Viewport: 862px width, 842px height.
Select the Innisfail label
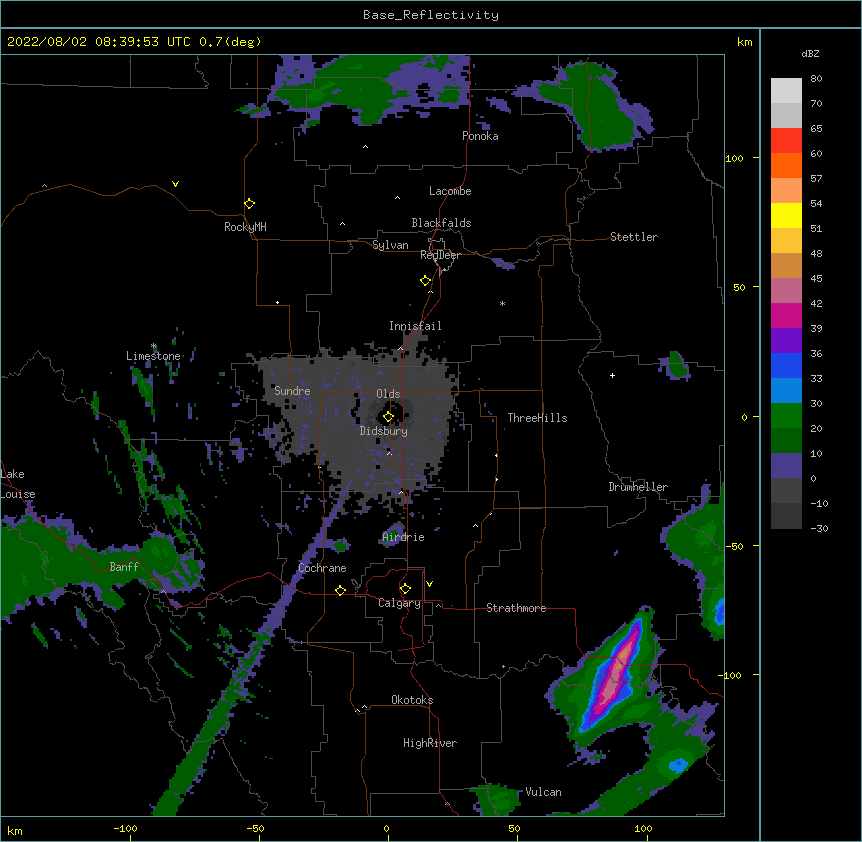(415, 326)
